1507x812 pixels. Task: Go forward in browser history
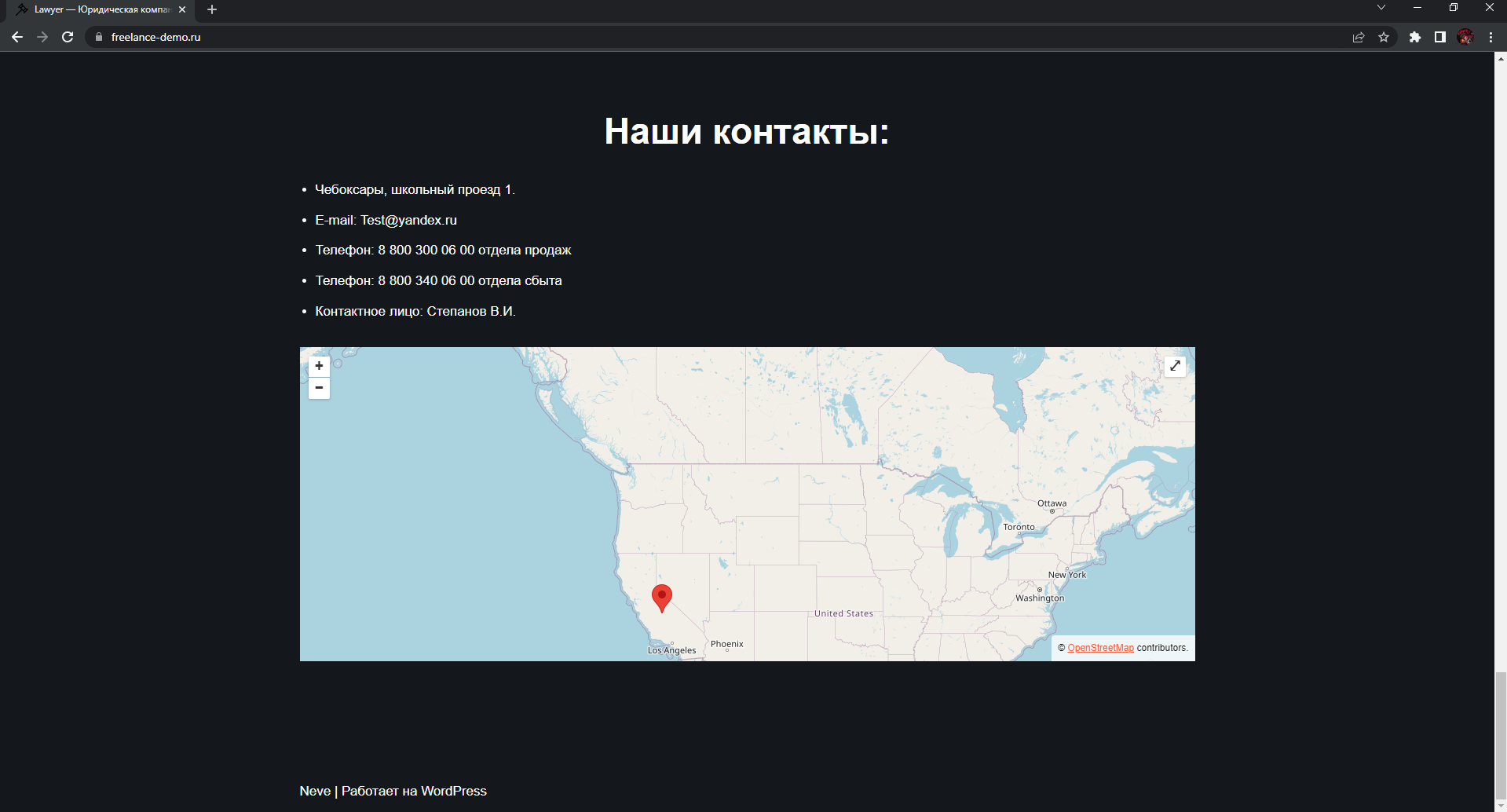pos(42,37)
